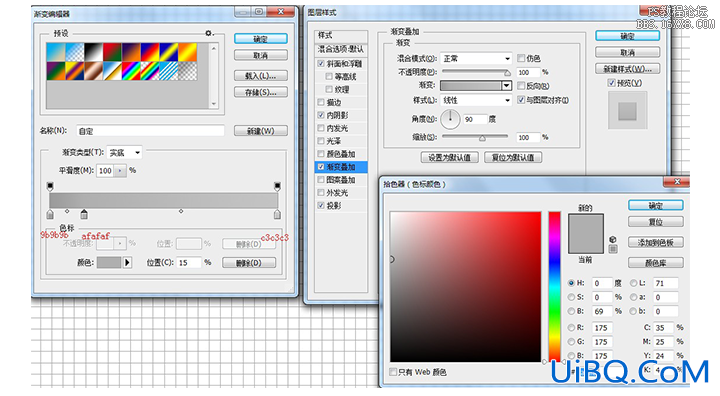Select the black-to-white gradient preset
Viewport: 720px width, 396px height.
point(93,52)
